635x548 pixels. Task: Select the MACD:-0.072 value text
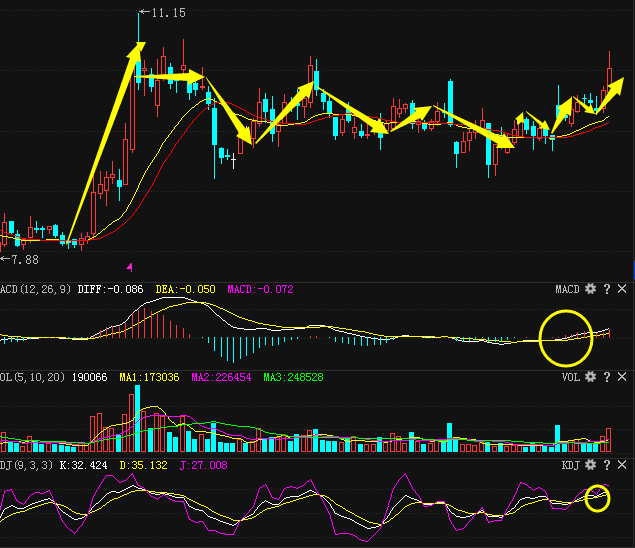click(x=260, y=289)
